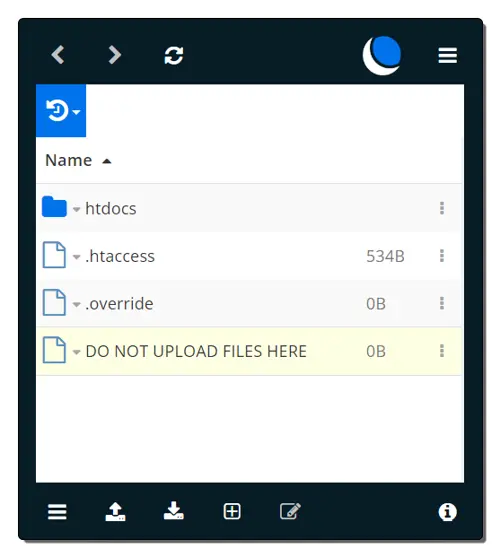Select the .htaccess file name

click(120, 256)
